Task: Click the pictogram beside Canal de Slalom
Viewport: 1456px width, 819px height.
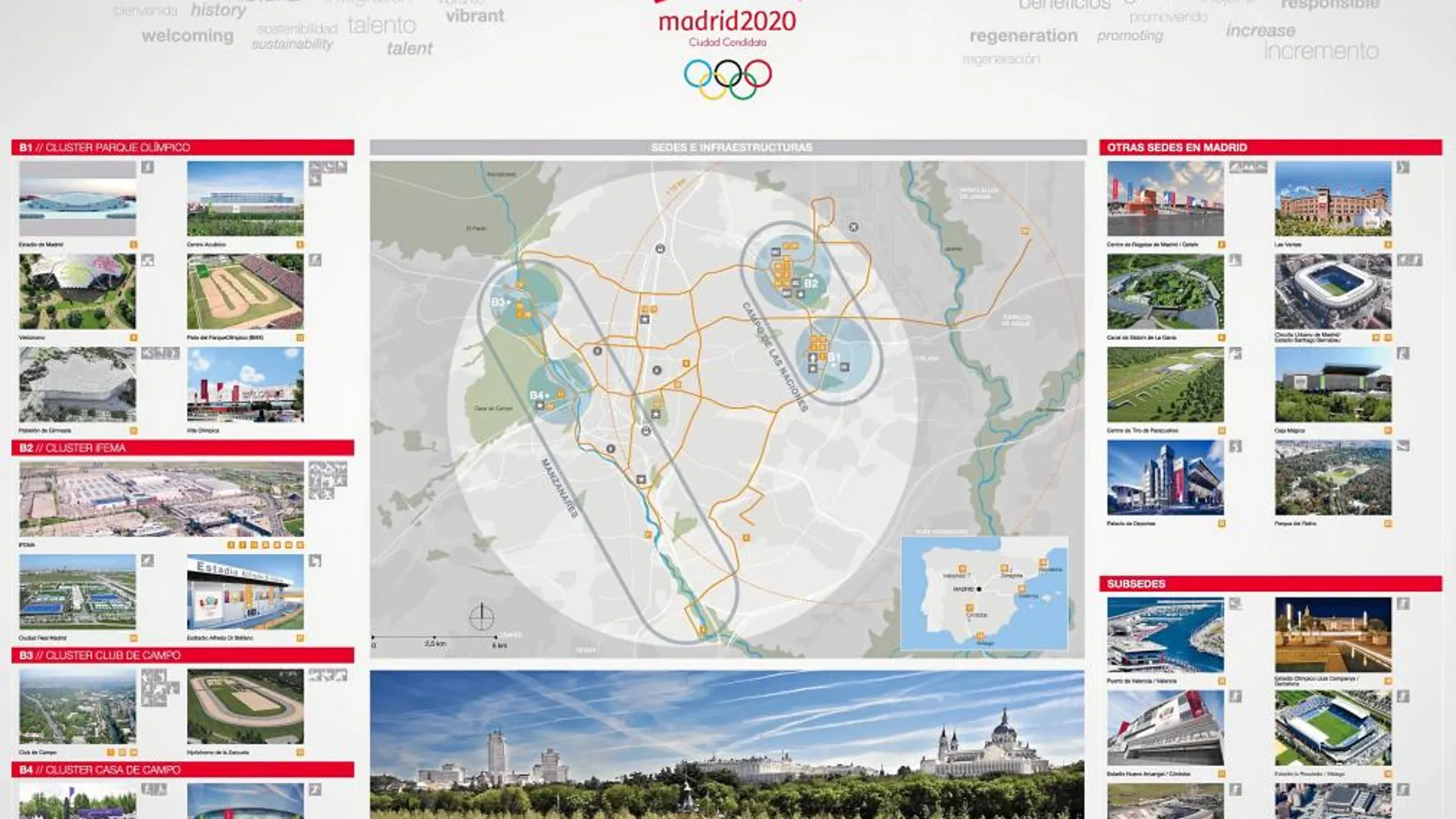Action: pos(1235,260)
